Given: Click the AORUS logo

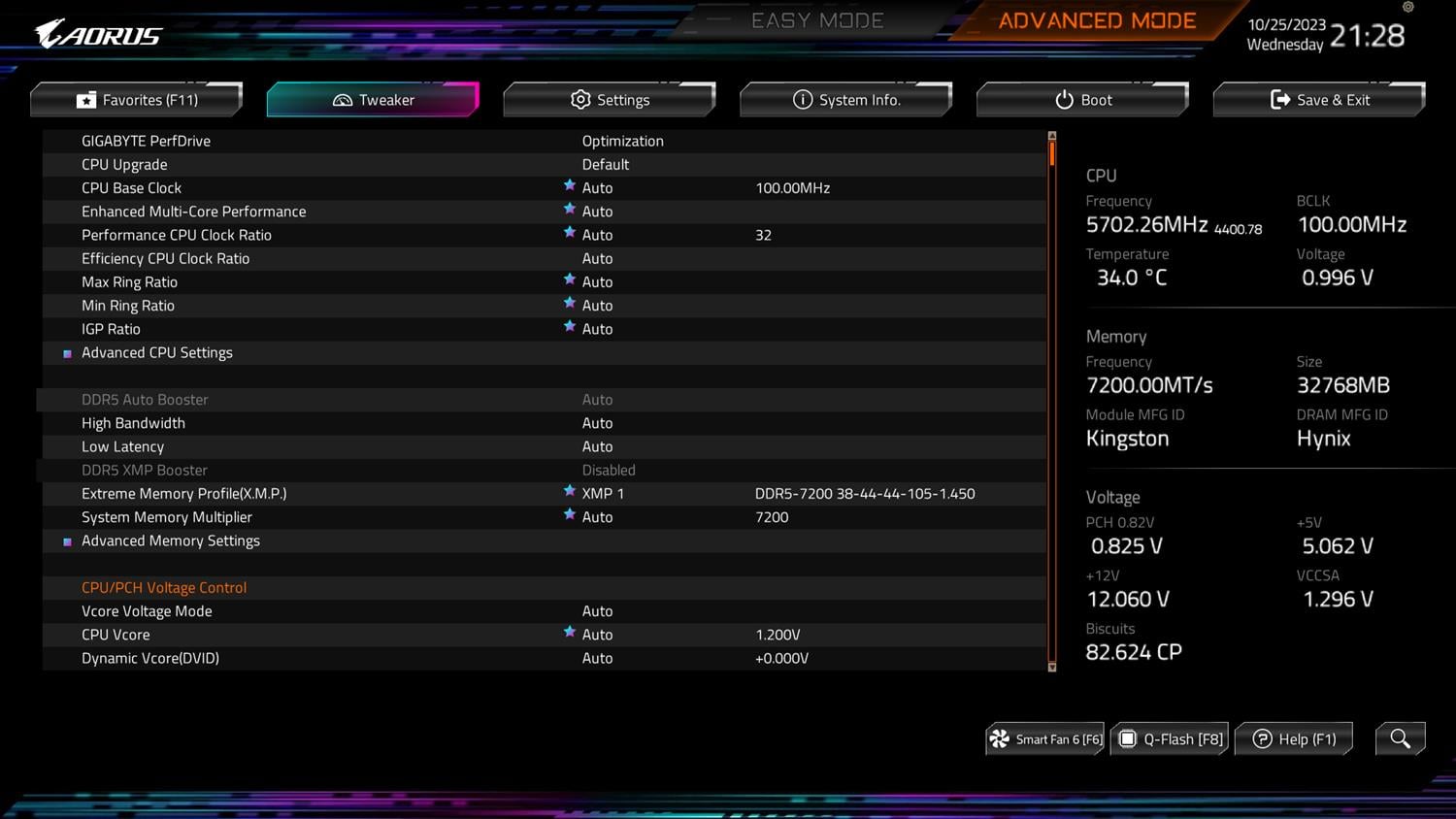Looking at the screenshot, I should coord(99,35).
